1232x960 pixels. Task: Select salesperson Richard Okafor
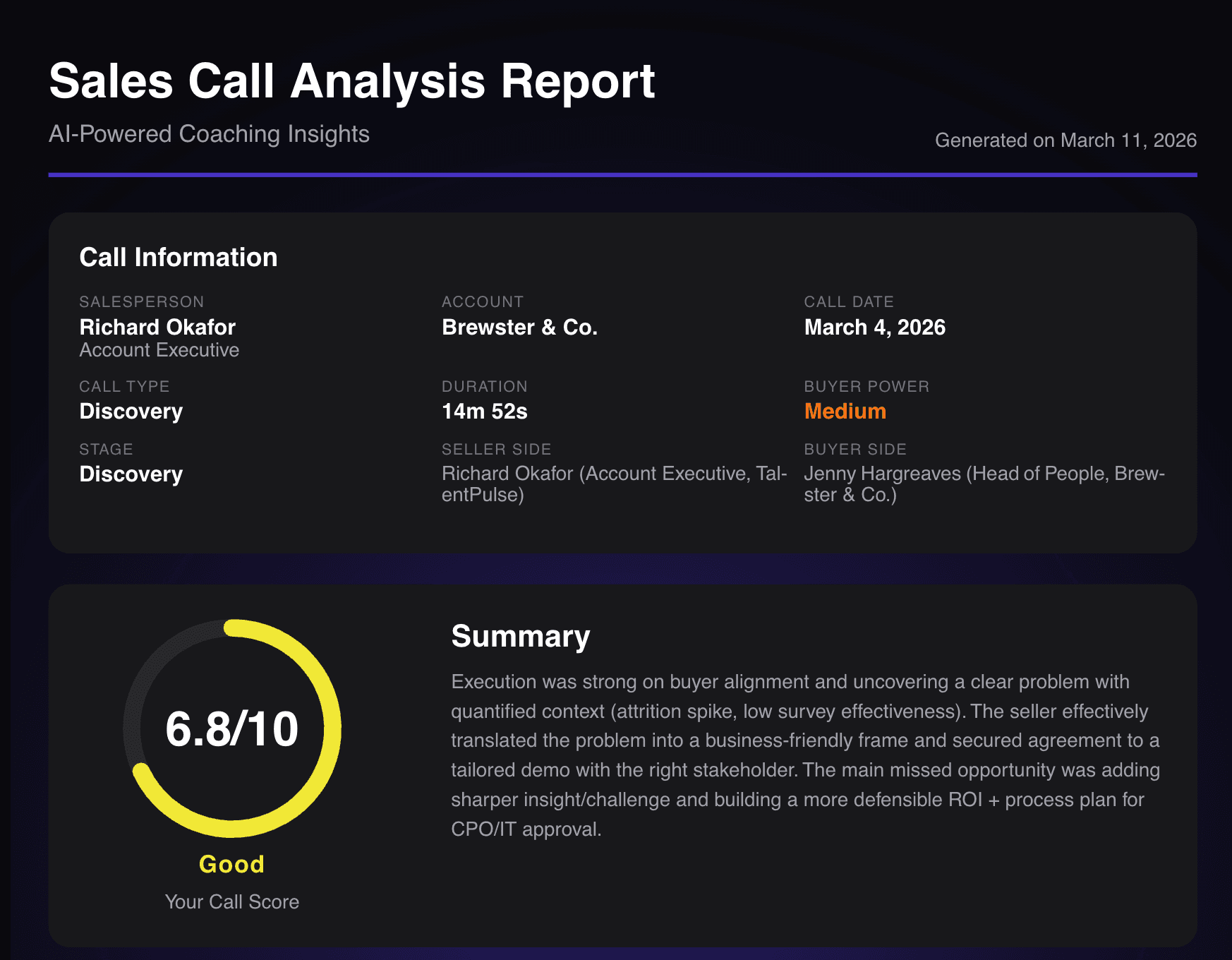point(157,327)
